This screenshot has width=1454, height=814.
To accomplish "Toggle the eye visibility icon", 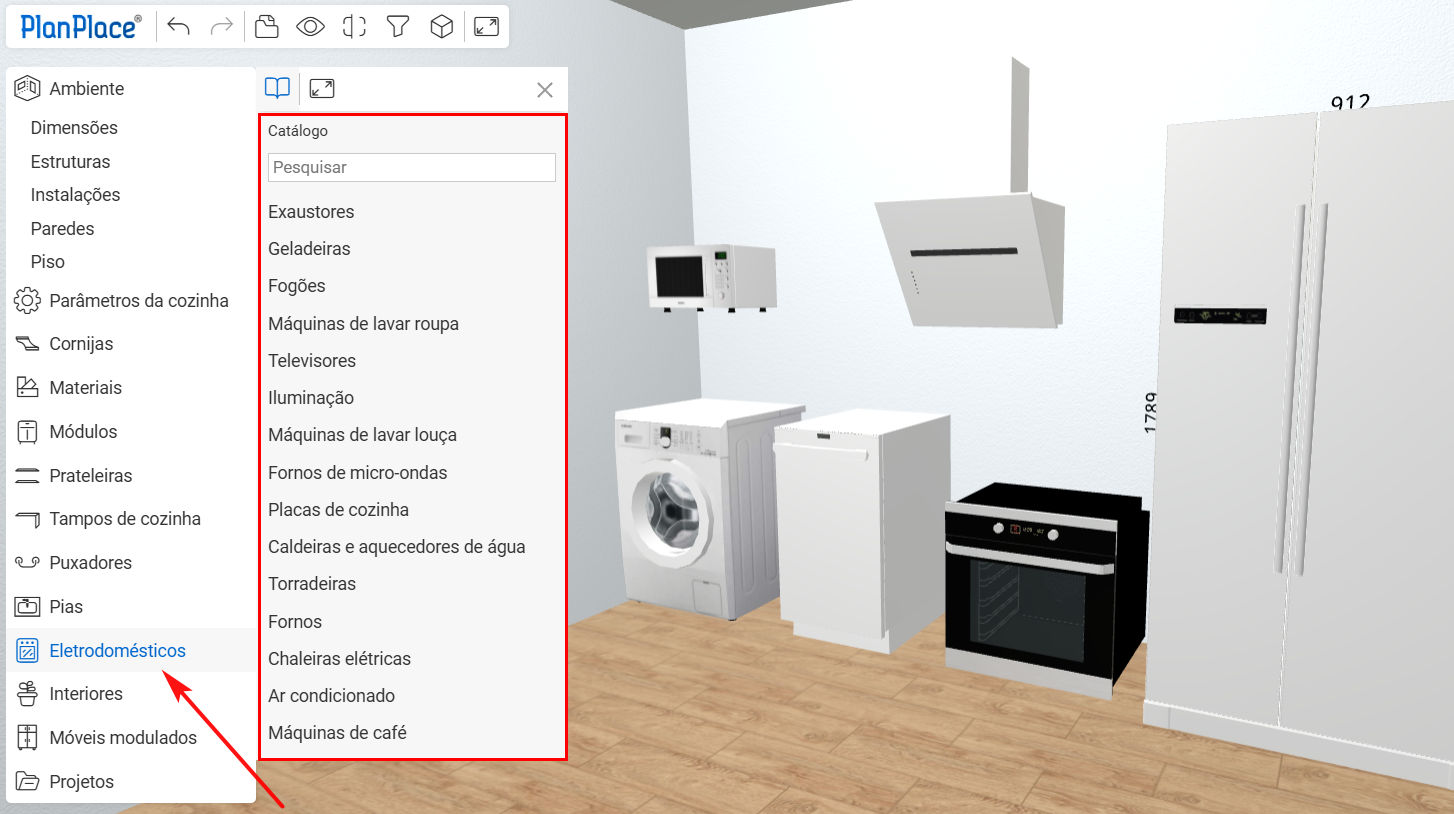I will pyautogui.click(x=310, y=27).
